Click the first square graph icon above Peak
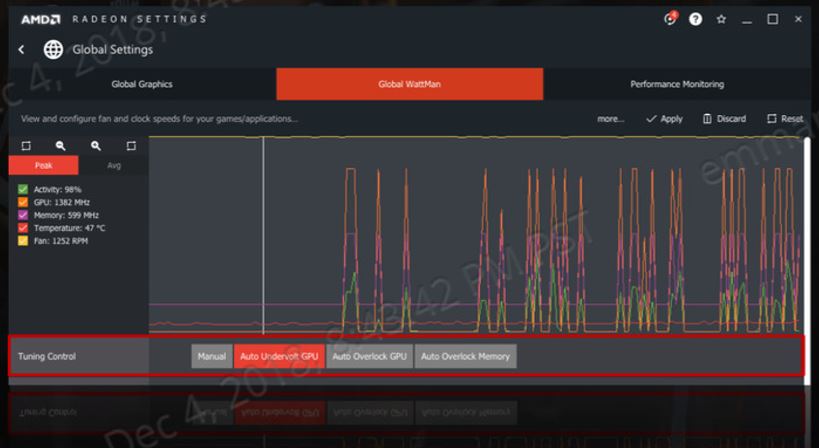819x448 pixels. pyautogui.click(x=26, y=146)
